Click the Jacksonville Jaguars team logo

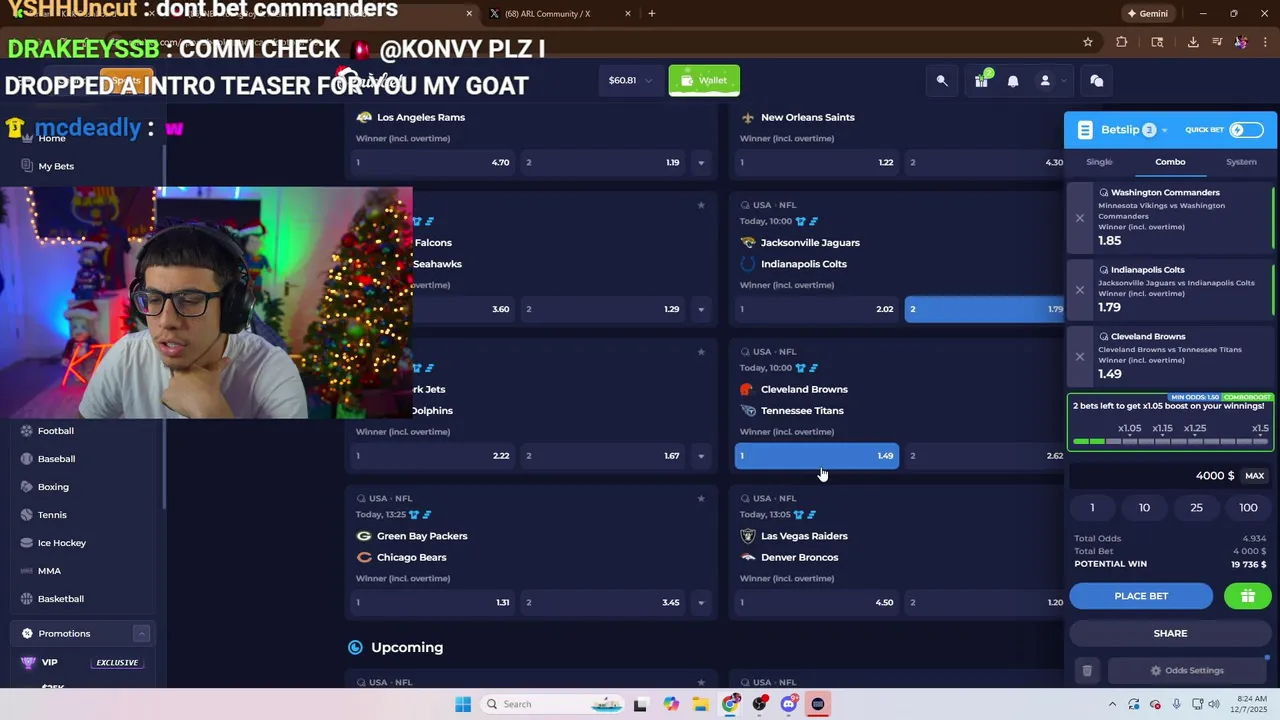(x=748, y=243)
